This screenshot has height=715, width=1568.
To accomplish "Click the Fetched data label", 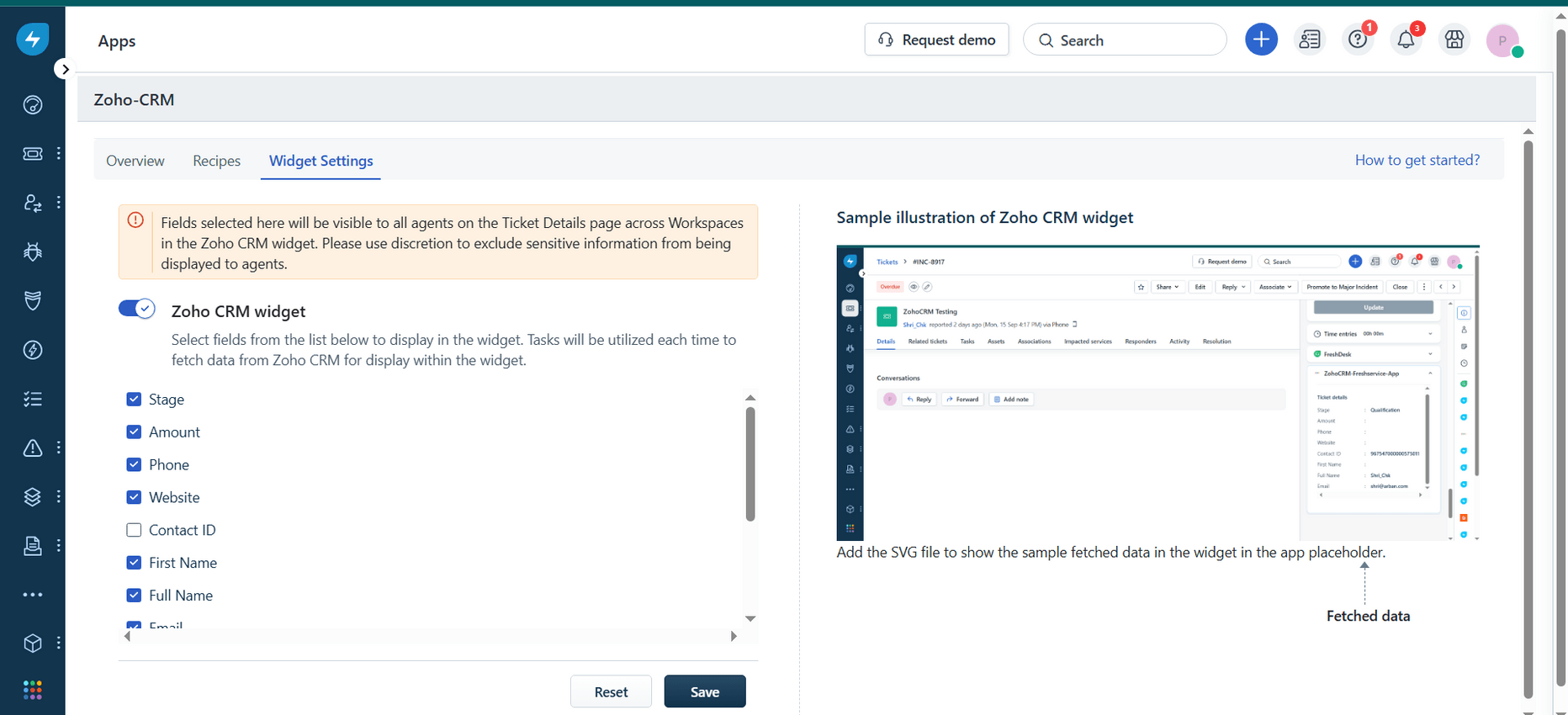I will [1368, 616].
